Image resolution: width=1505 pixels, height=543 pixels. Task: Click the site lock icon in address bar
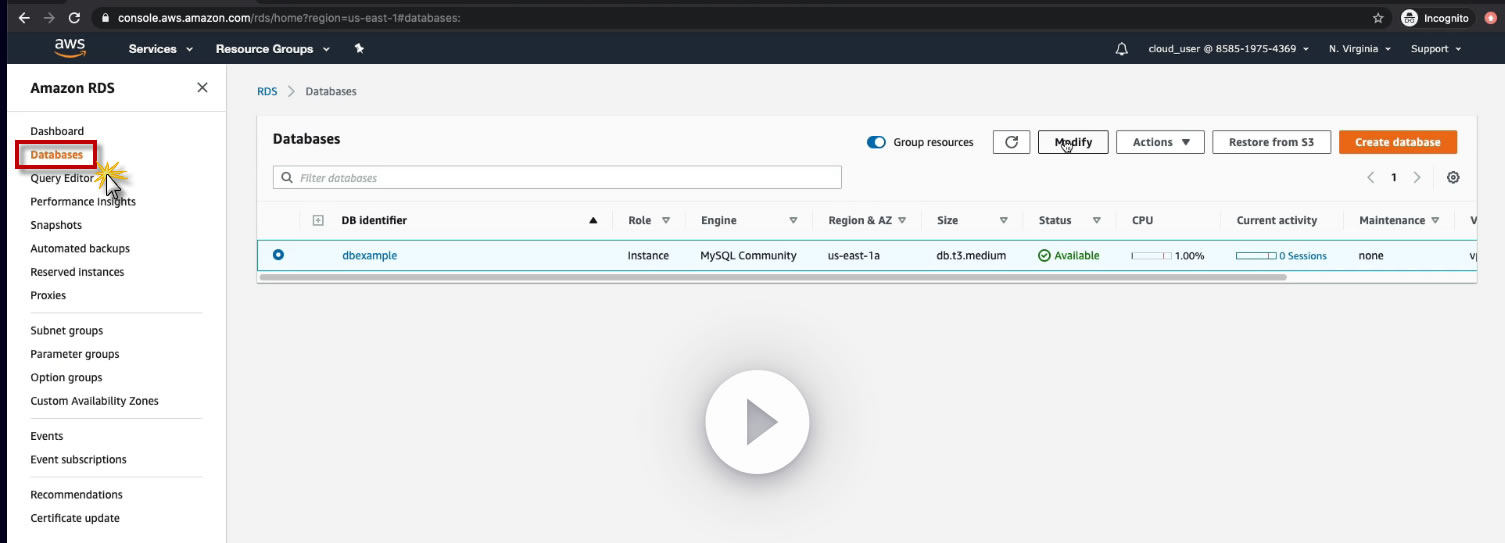point(105,18)
